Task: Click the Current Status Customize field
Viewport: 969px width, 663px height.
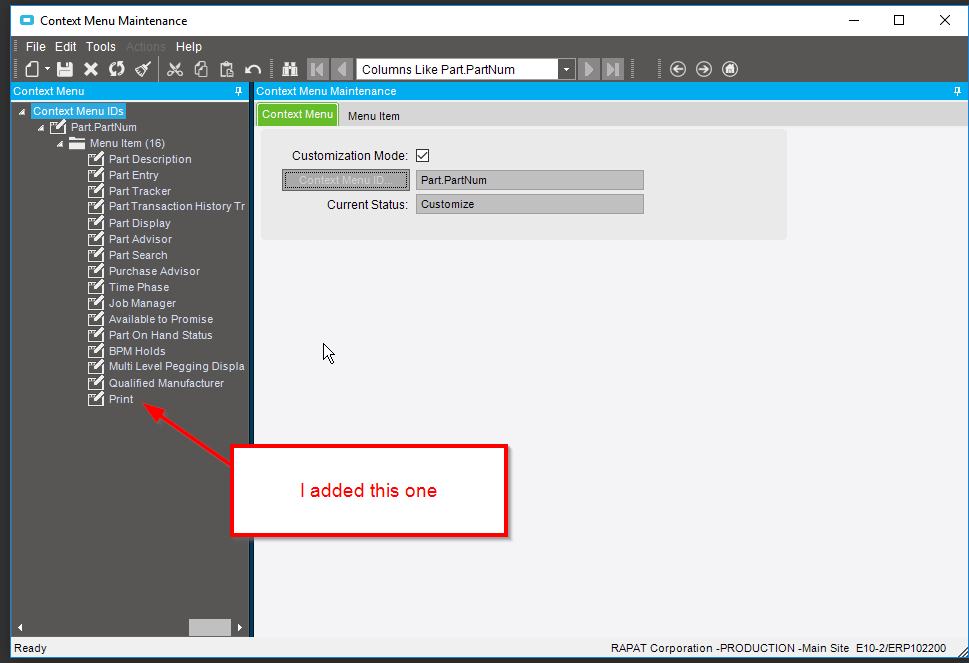Action: 530,205
